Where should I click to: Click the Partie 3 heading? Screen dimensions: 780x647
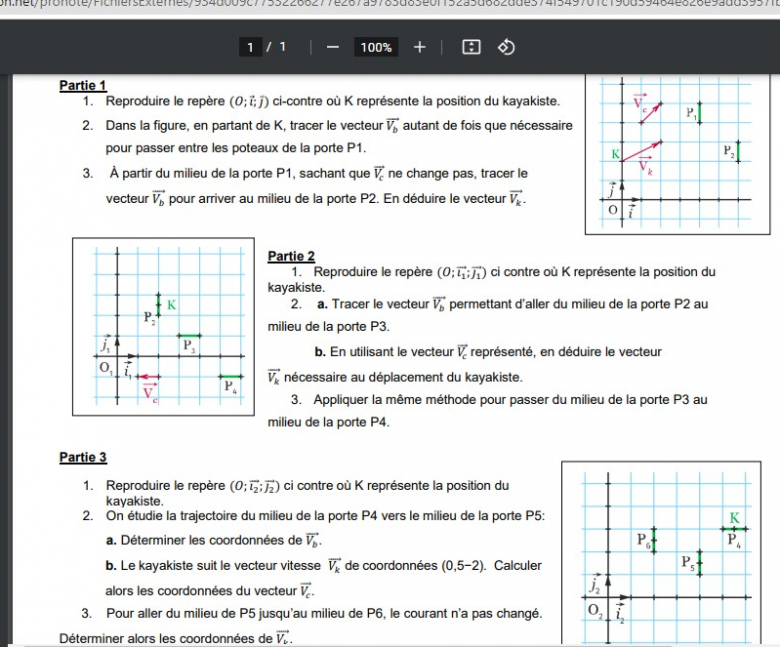coord(83,457)
